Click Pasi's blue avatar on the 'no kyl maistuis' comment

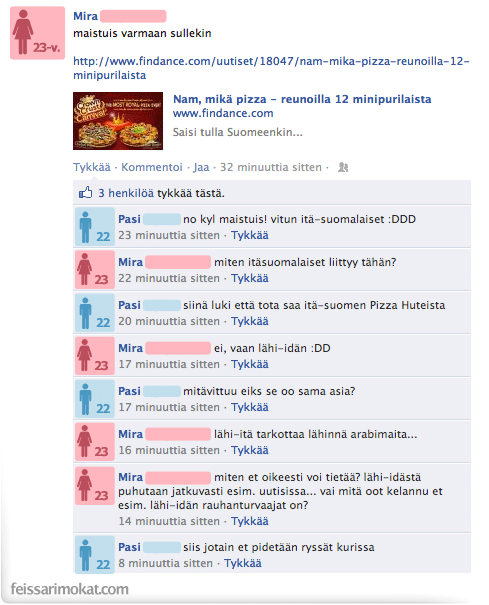tap(95, 226)
